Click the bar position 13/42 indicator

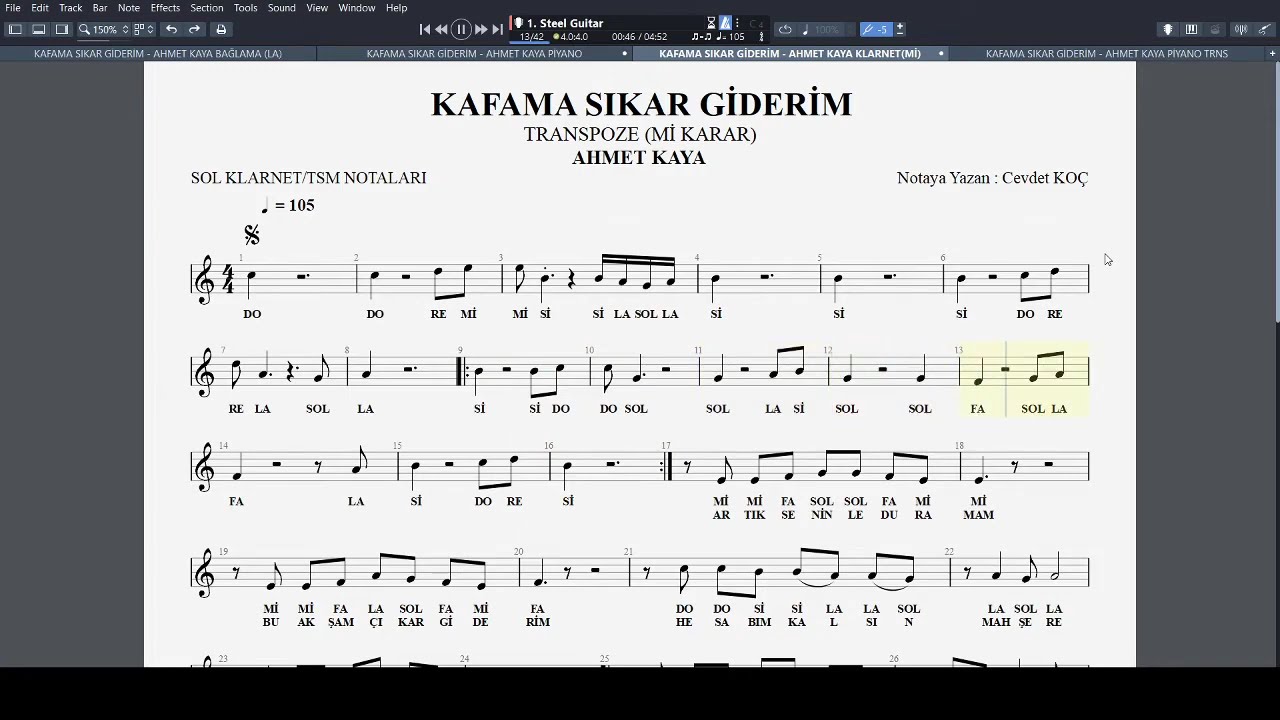point(531,37)
